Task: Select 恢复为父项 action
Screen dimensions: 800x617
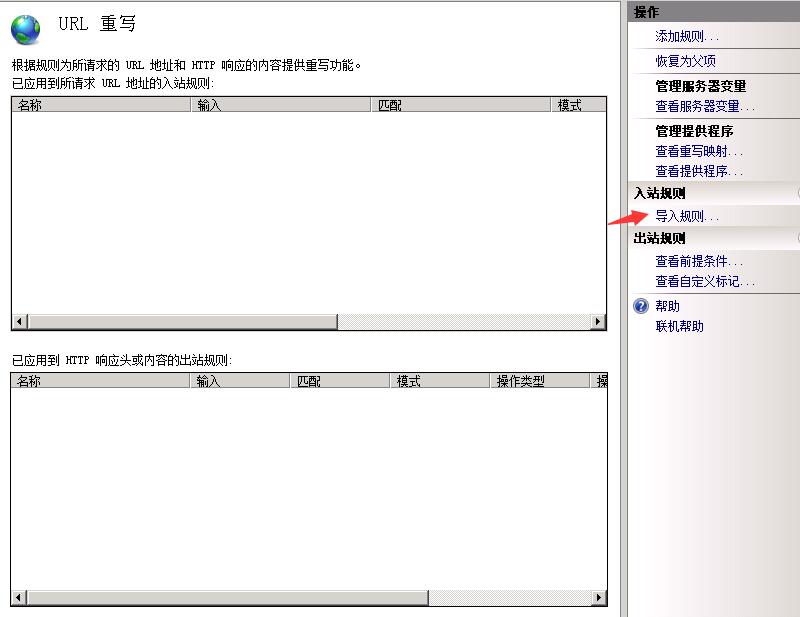Action: [685, 61]
